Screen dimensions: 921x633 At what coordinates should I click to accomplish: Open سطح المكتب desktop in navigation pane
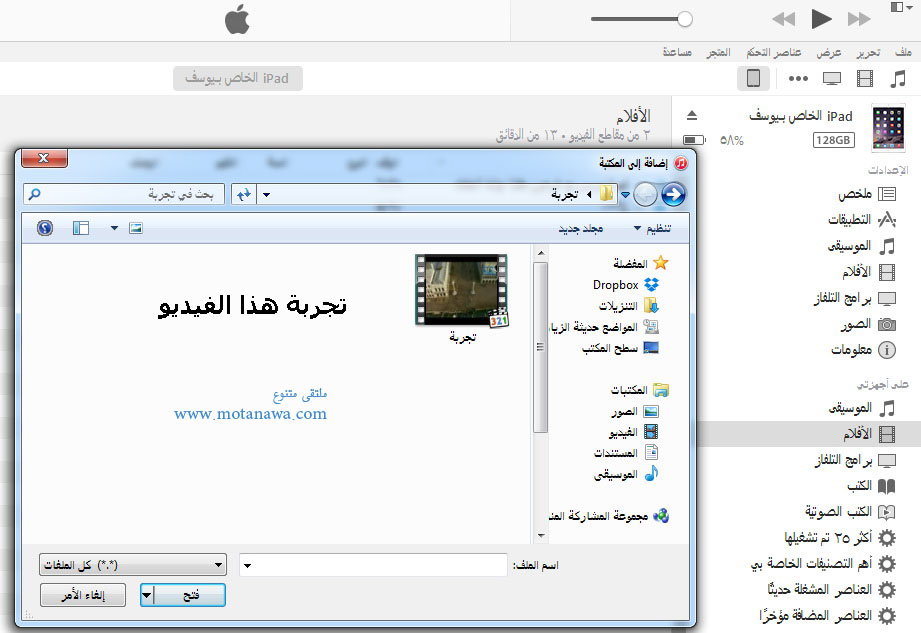click(x=620, y=348)
